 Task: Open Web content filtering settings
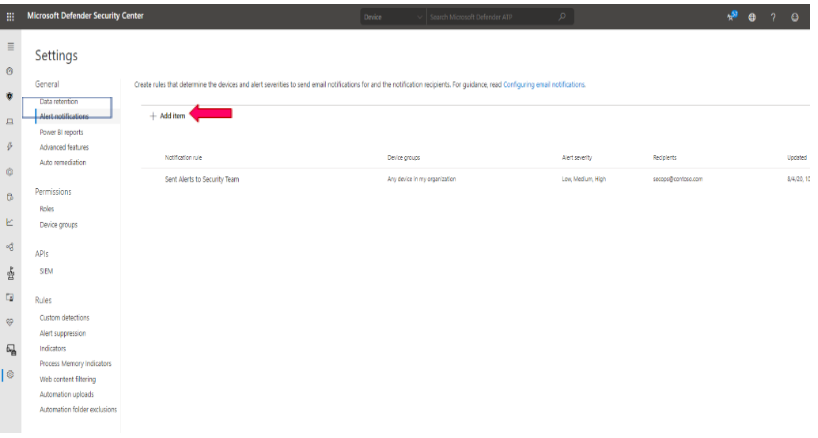click(x=68, y=379)
